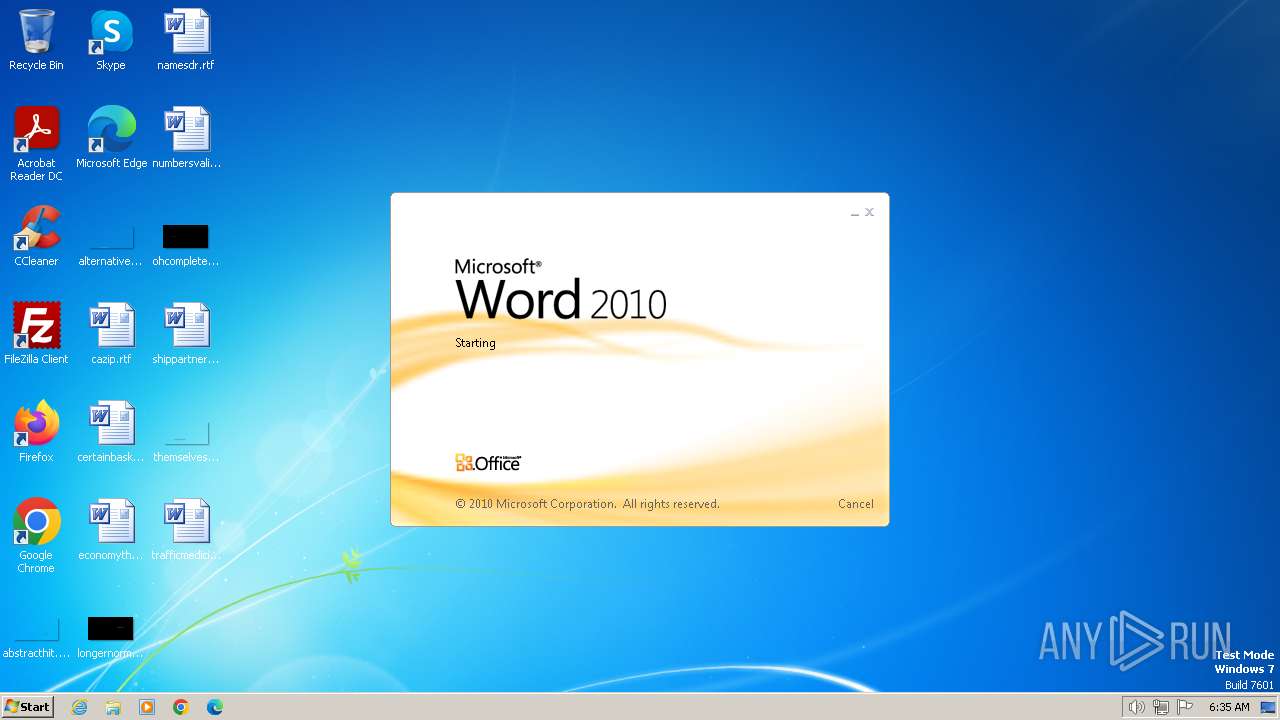
Task: Launch Google Chrome from the taskbar
Action: point(181,707)
